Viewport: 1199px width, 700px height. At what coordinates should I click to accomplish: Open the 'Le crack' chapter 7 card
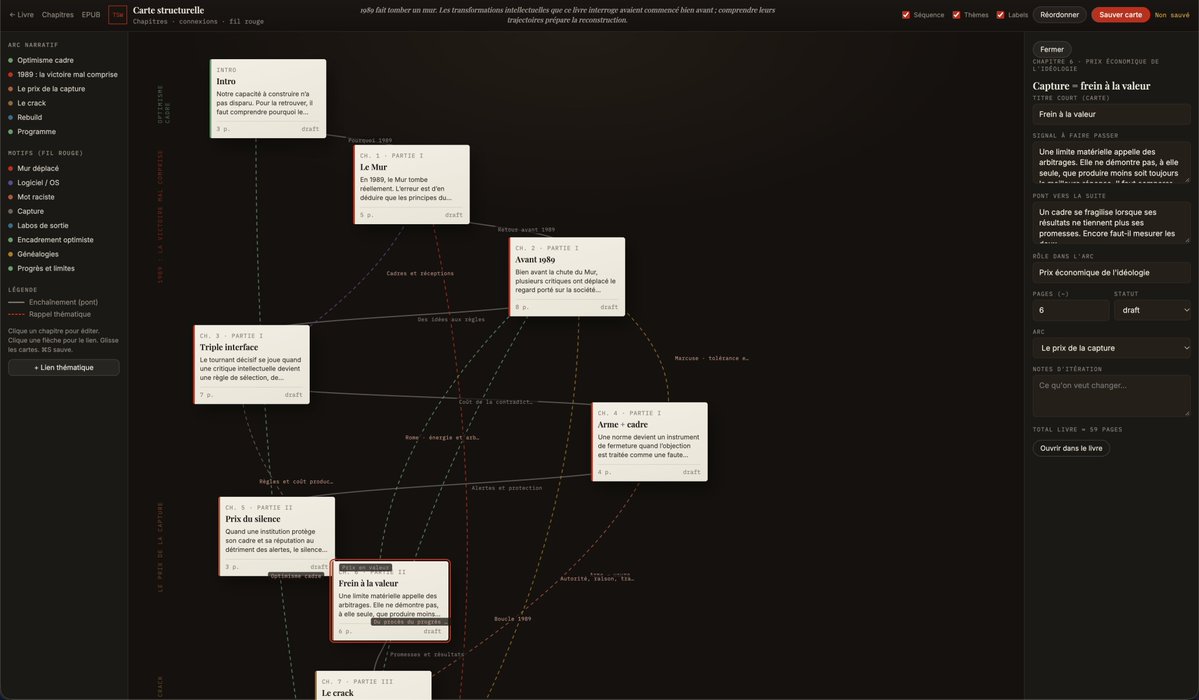coord(373,685)
